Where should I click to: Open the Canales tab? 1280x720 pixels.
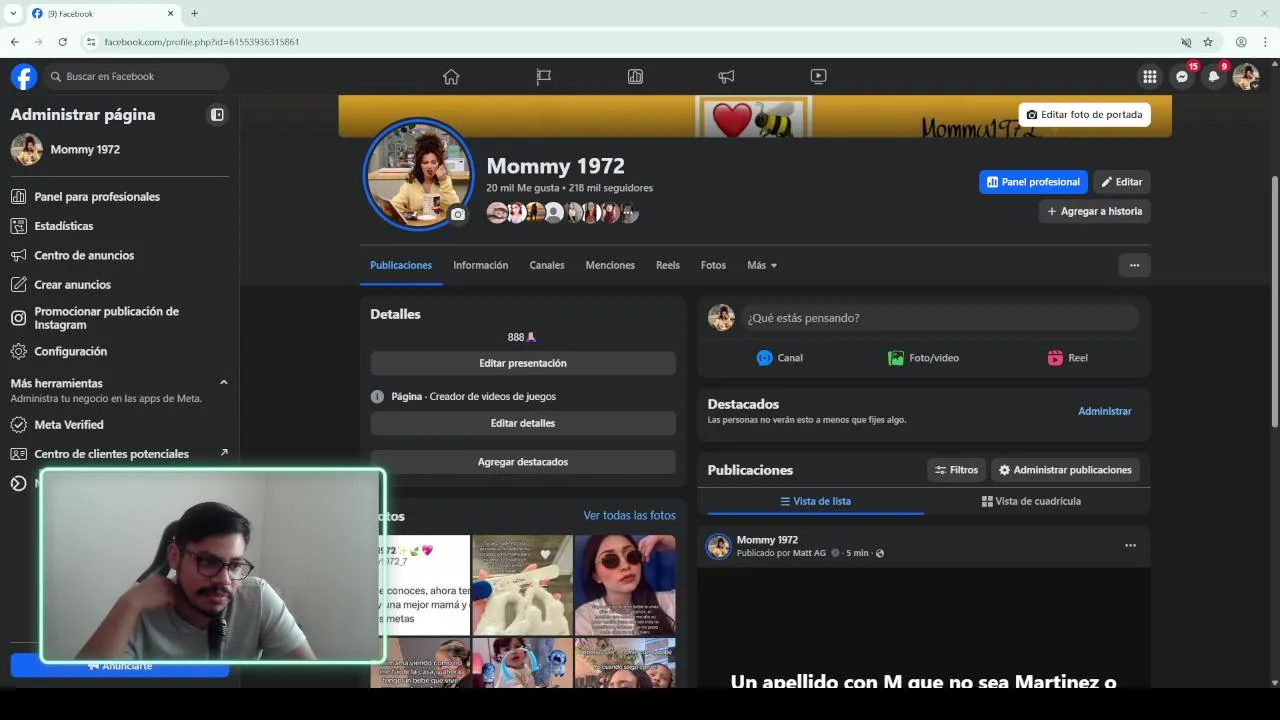pos(547,265)
